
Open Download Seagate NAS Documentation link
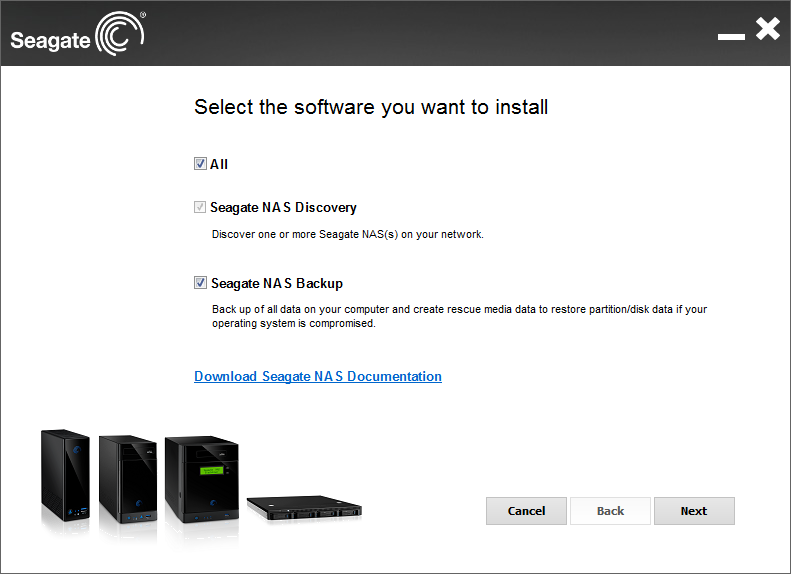318,376
